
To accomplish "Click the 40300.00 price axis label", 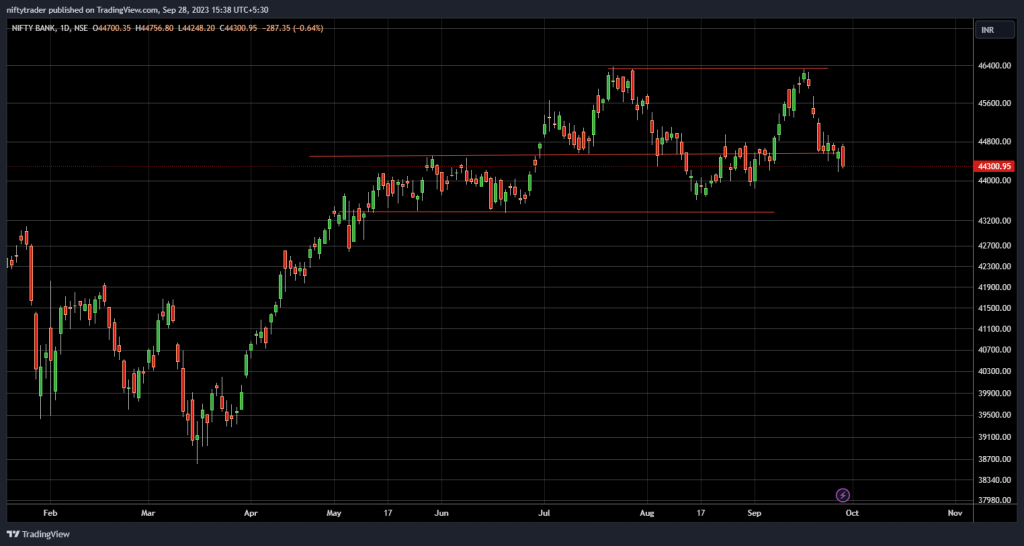I will (x=995, y=372).
